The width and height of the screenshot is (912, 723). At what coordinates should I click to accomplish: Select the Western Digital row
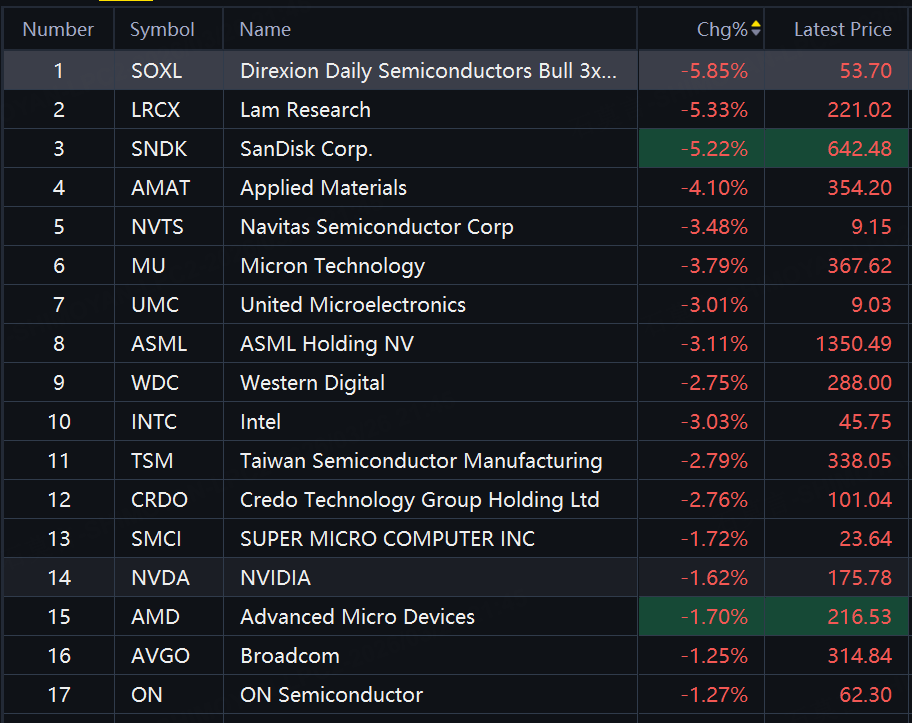(312, 383)
